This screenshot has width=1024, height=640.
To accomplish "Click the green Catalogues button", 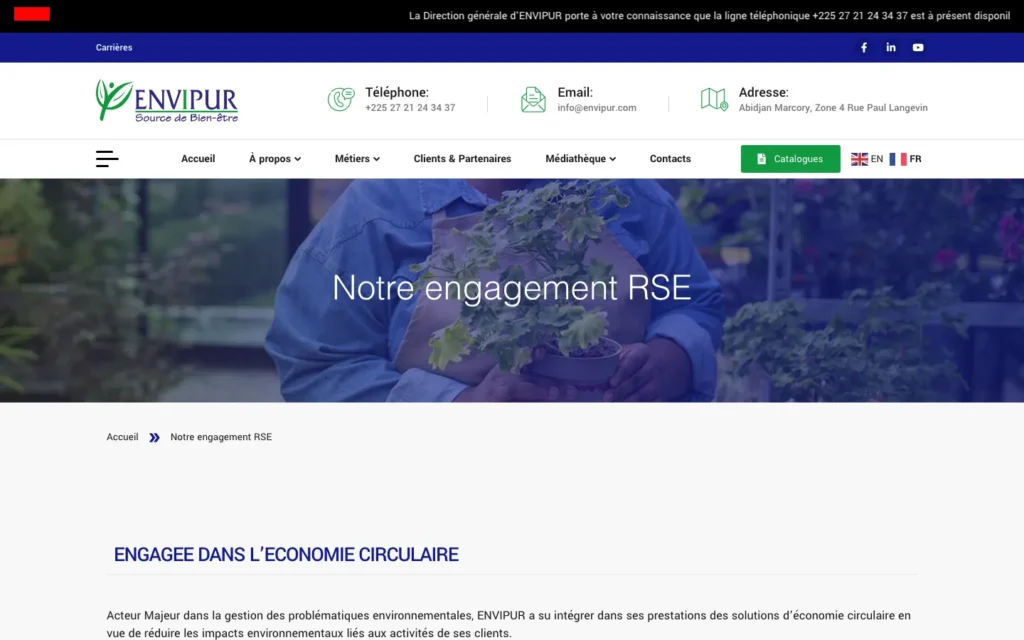I will [790, 159].
